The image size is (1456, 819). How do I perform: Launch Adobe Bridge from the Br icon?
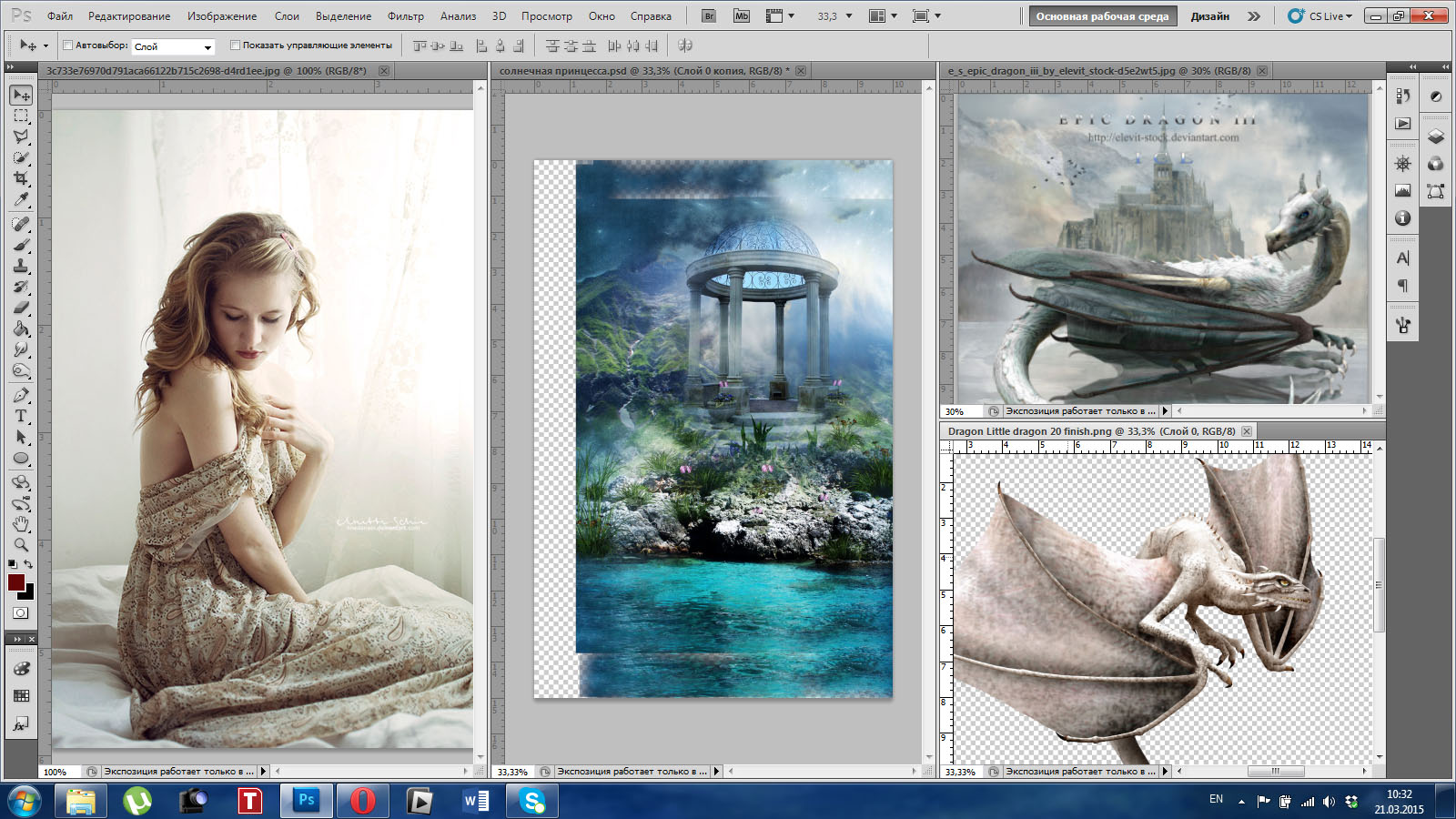709,16
